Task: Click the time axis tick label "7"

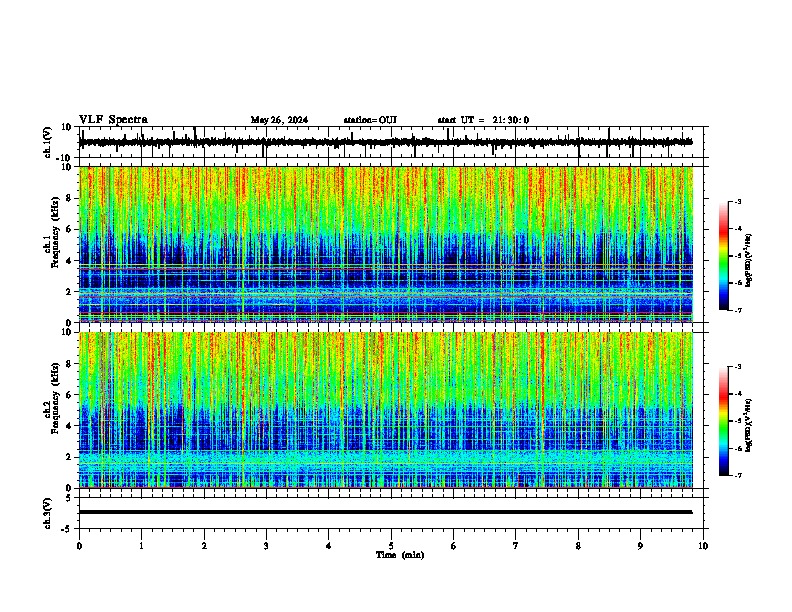Action: coord(516,546)
